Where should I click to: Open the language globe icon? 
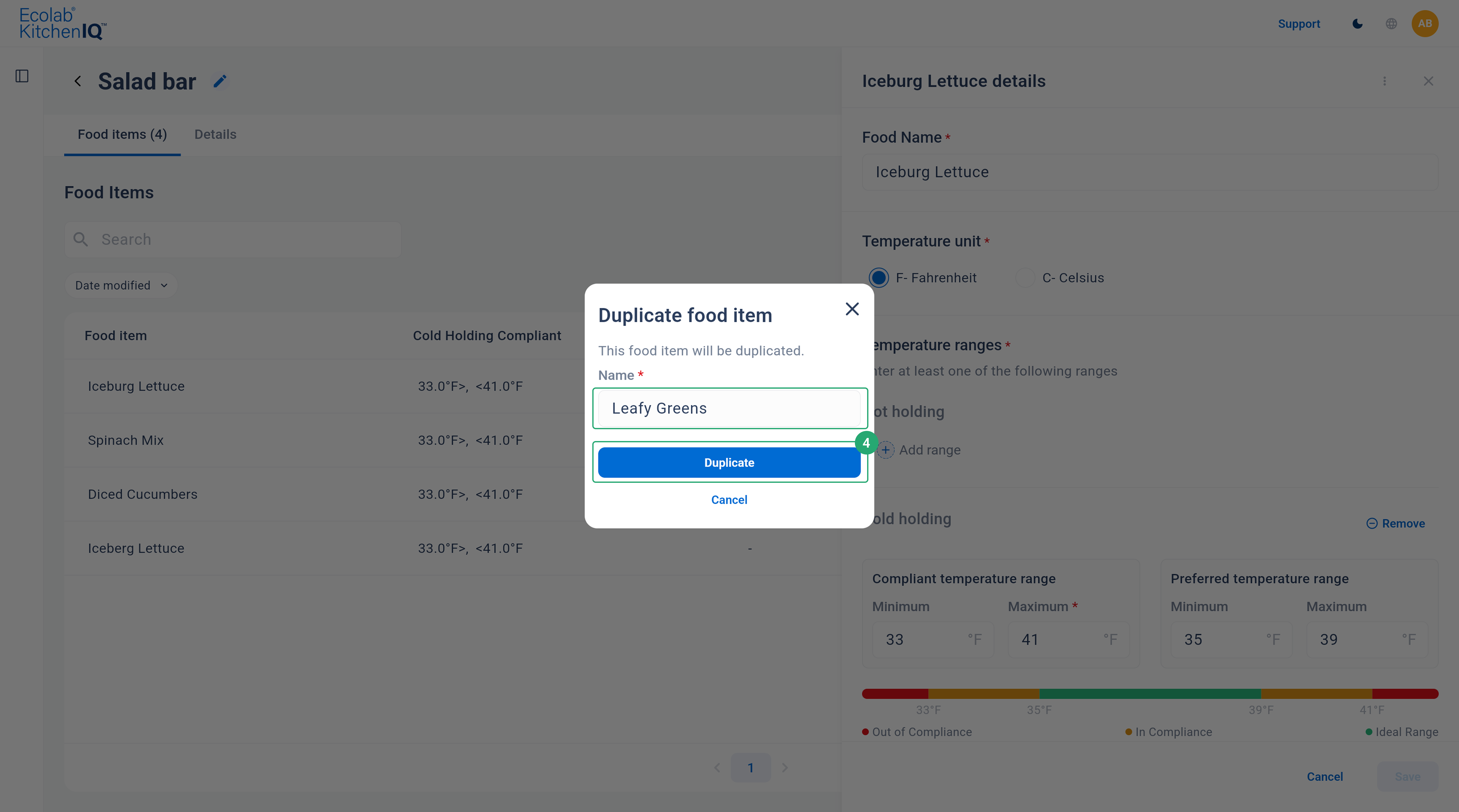(x=1391, y=24)
